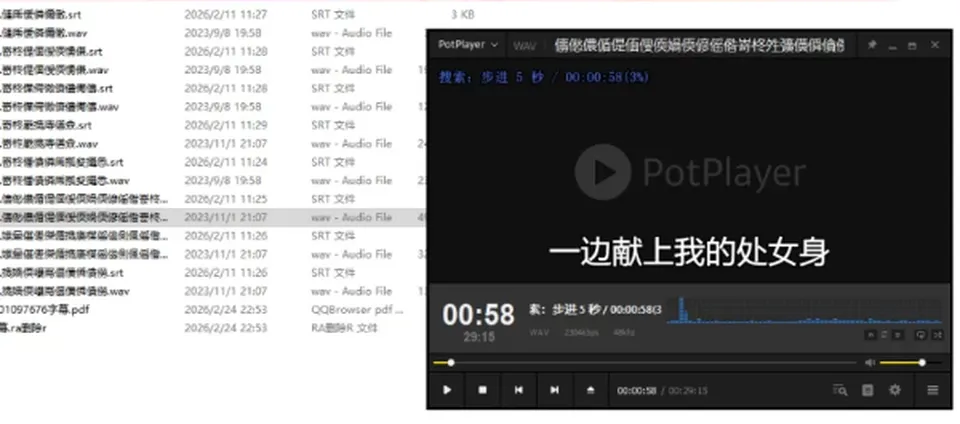The height and width of the screenshot is (424, 960).
Task: Select the srt file dated 2026/2/11 11:27
Action: tap(40, 15)
